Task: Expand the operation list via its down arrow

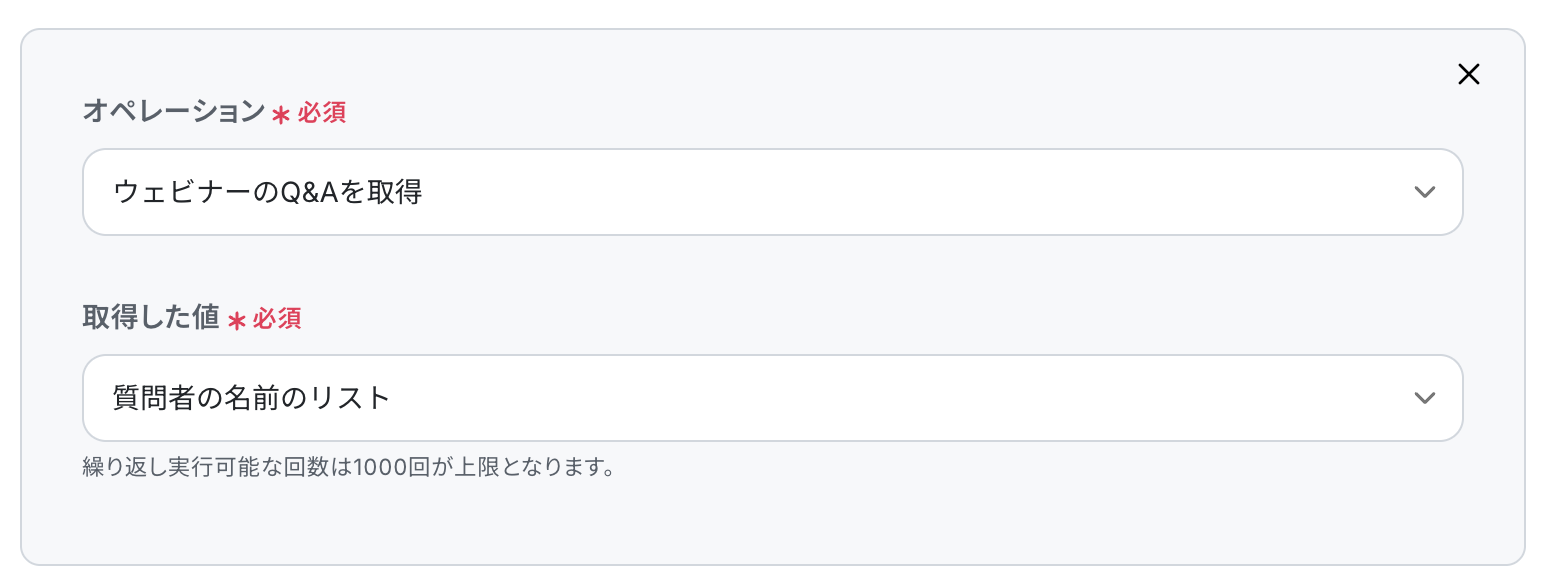Action: coord(1425,192)
